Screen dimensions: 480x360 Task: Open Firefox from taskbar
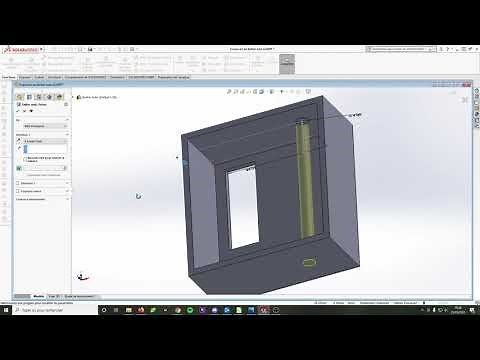pyautogui.click(x=141, y=310)
